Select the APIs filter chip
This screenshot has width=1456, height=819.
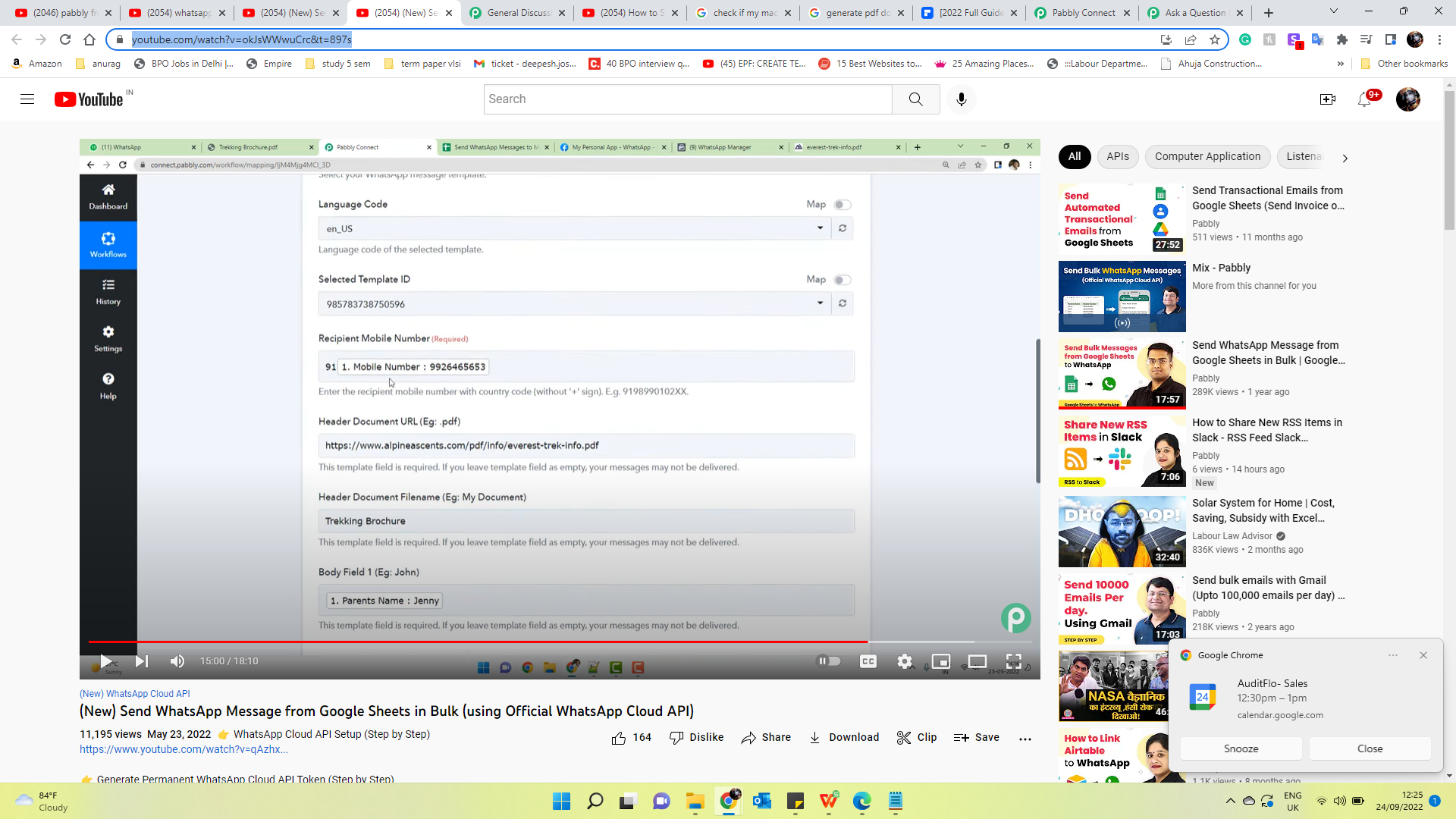pyautogui.click(x=1118, y=157)
